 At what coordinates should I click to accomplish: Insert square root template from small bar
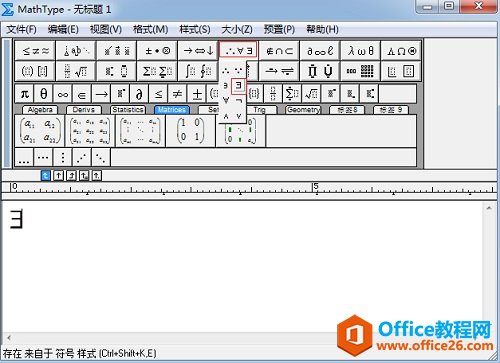click(x=311, y=94)
